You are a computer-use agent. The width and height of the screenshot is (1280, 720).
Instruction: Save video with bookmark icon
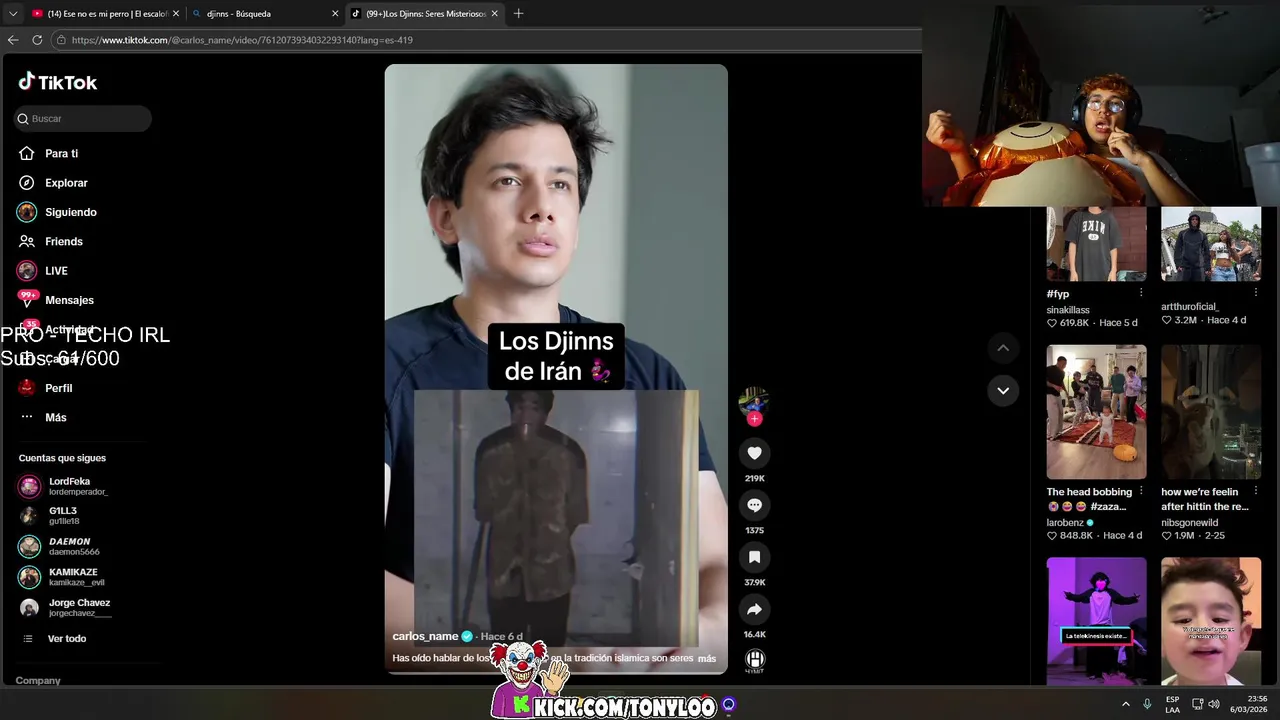pos(754,557)
